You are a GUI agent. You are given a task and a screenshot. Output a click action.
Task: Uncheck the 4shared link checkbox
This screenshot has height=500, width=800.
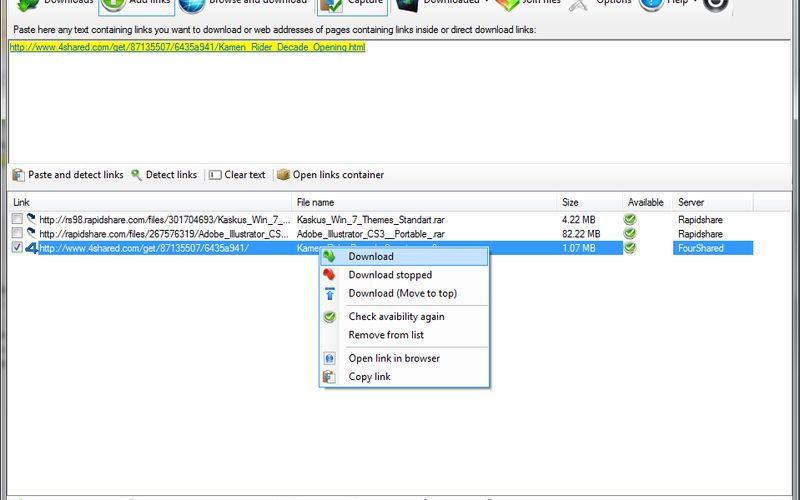tap(17, 247)
